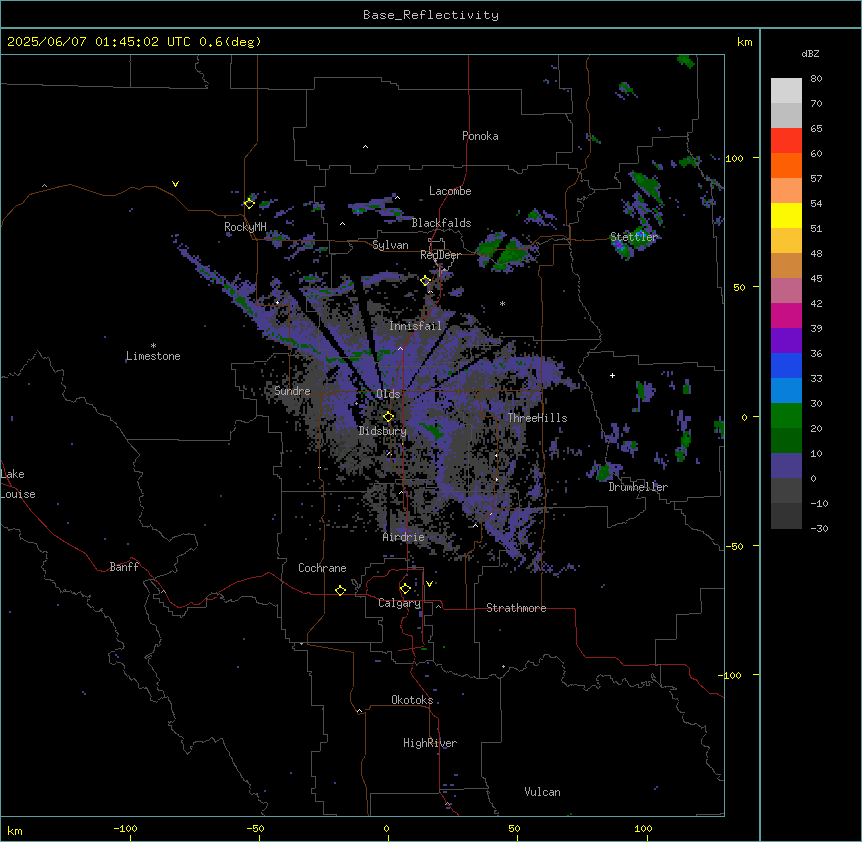Click the Base_Reflectivity title
The width and height of the screenshot is (862, 842).
click(x=431, y=15)
